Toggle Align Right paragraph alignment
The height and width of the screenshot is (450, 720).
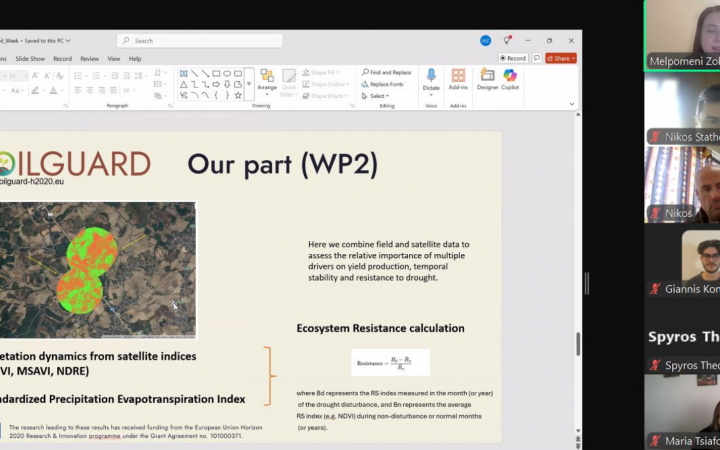pyautogui.click(x=101, y=90)
